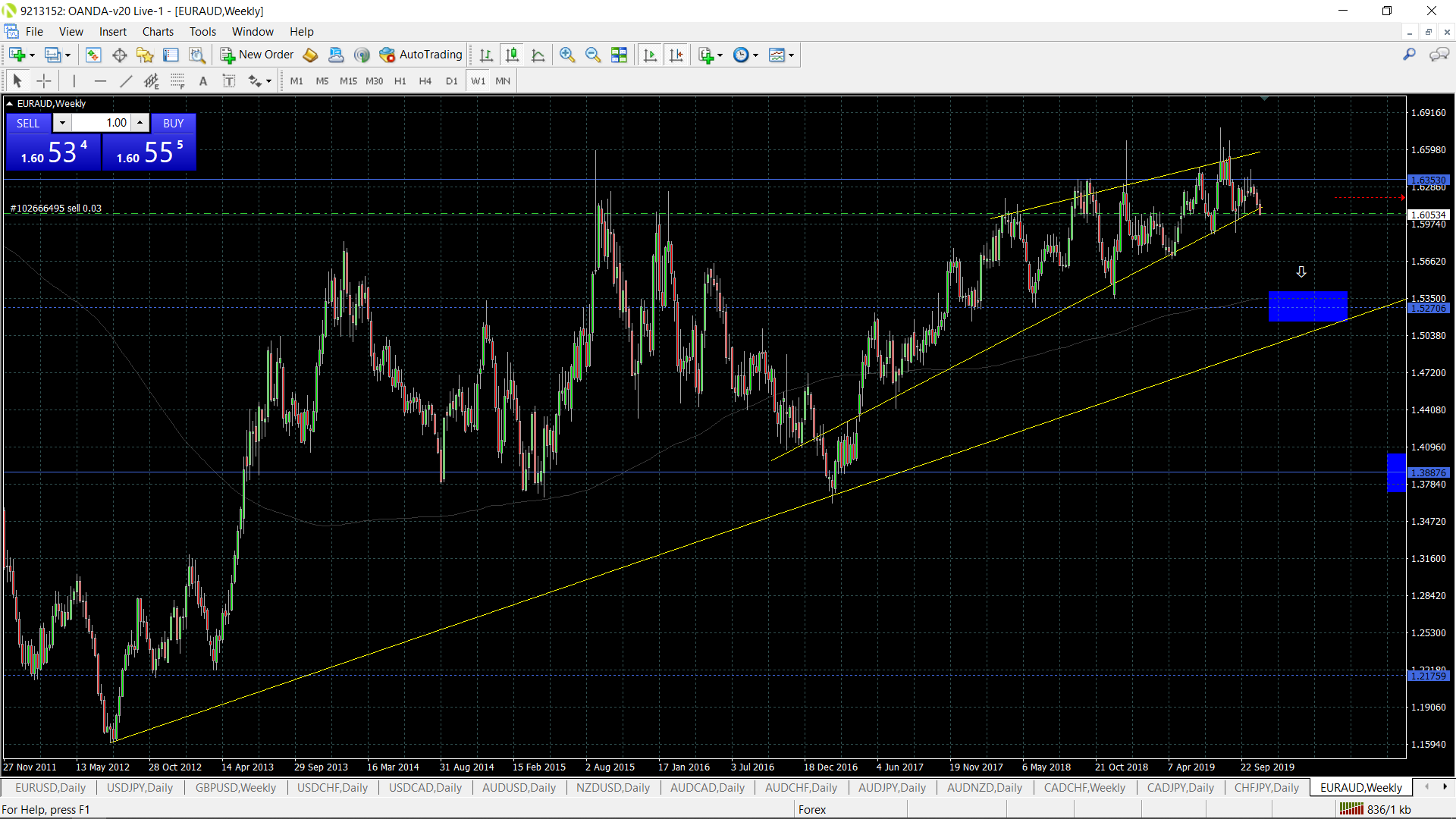
Task: Expand the Periodicity dropdown arrow
Action: 755,55
